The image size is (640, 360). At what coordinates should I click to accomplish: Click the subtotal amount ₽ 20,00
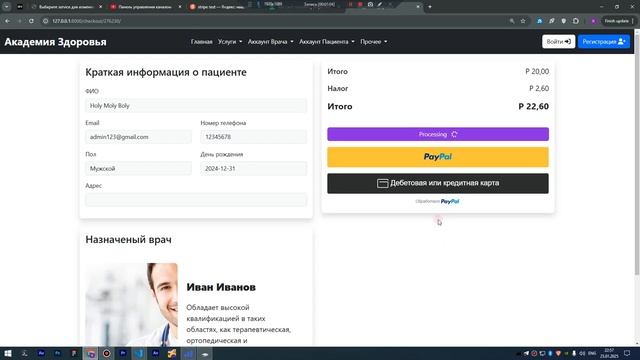click(537, 71)
